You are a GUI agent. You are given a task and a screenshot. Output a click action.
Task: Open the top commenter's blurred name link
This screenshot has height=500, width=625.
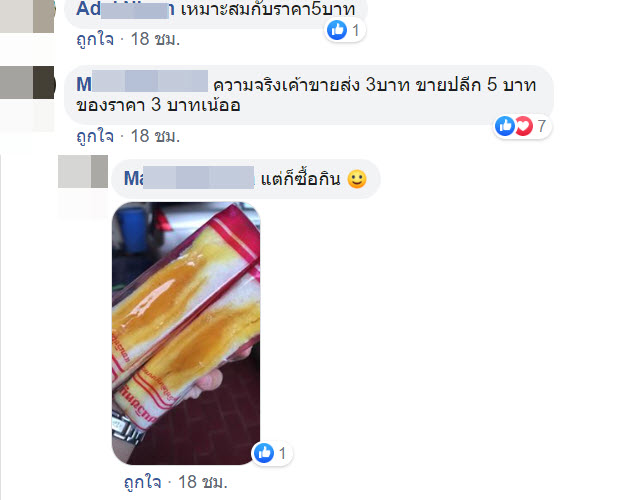click(x=125, y=9)
